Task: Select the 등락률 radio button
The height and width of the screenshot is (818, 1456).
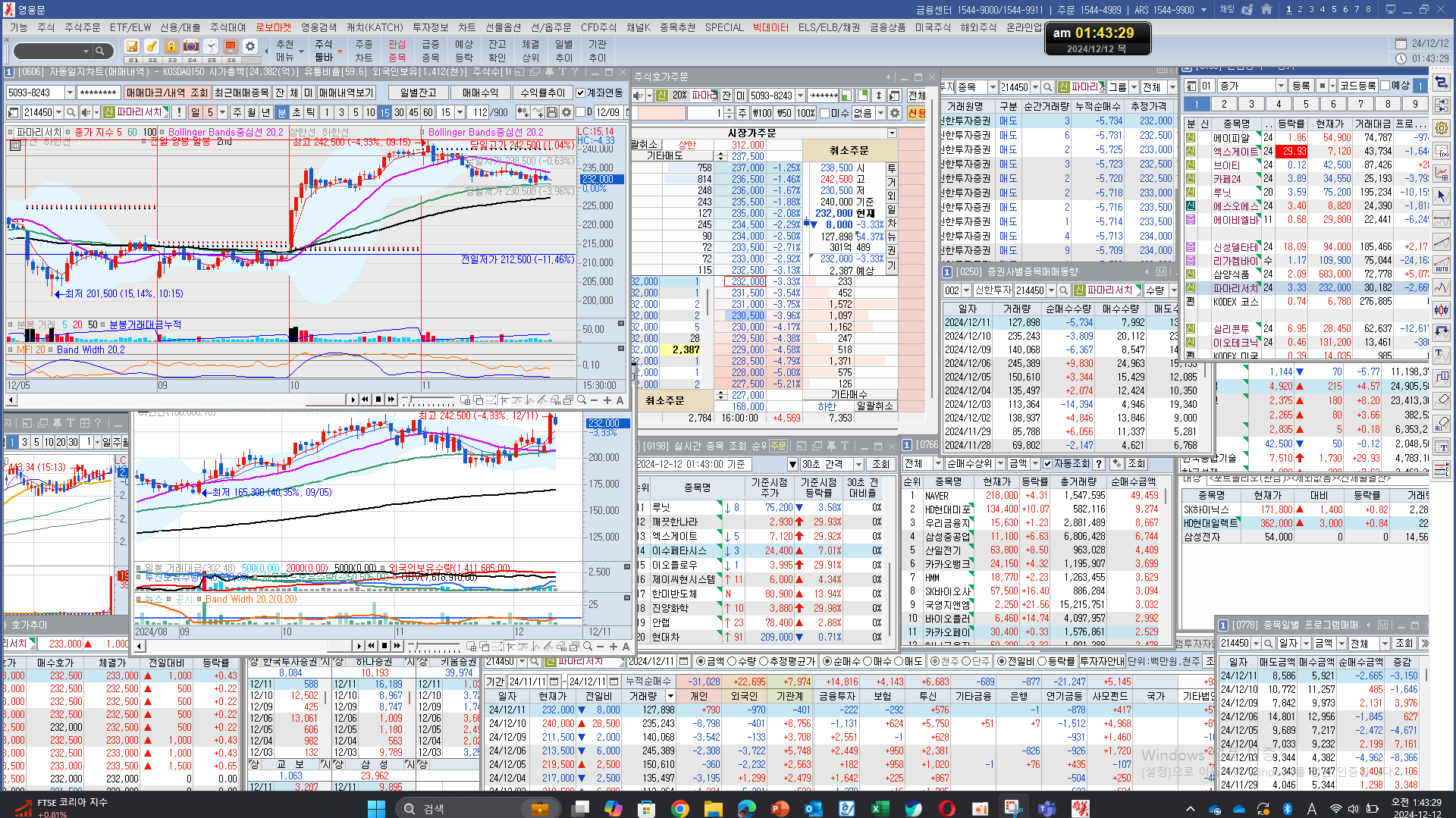Action: click(x=1040, y=661)
